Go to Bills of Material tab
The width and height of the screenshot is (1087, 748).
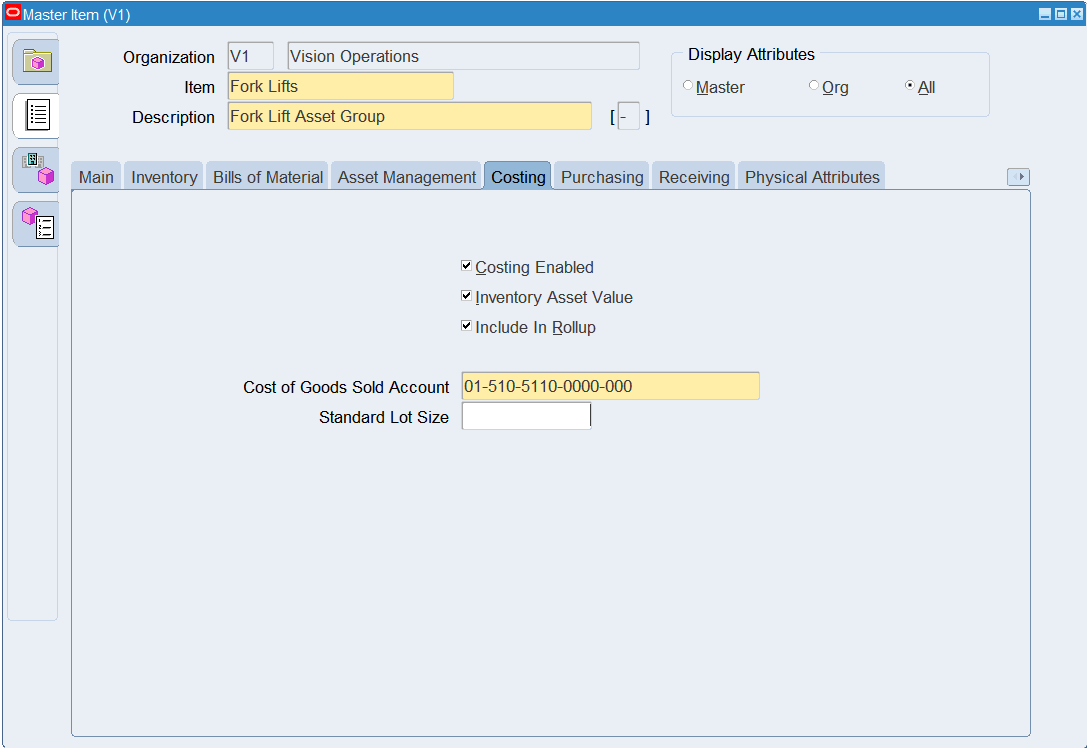tap(268, 177)
